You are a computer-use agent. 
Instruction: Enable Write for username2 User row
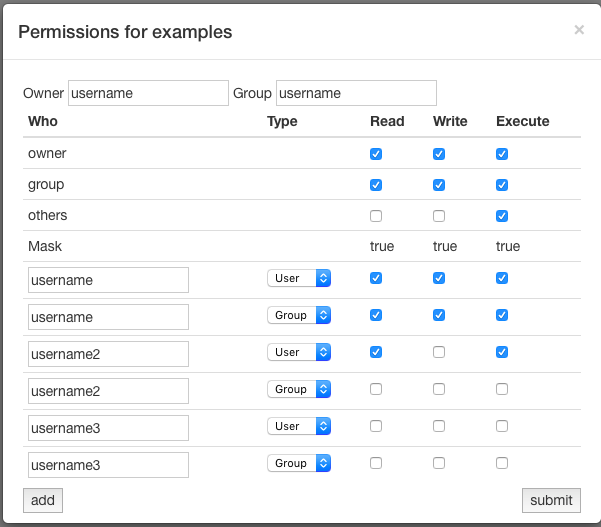coord(439,352)
